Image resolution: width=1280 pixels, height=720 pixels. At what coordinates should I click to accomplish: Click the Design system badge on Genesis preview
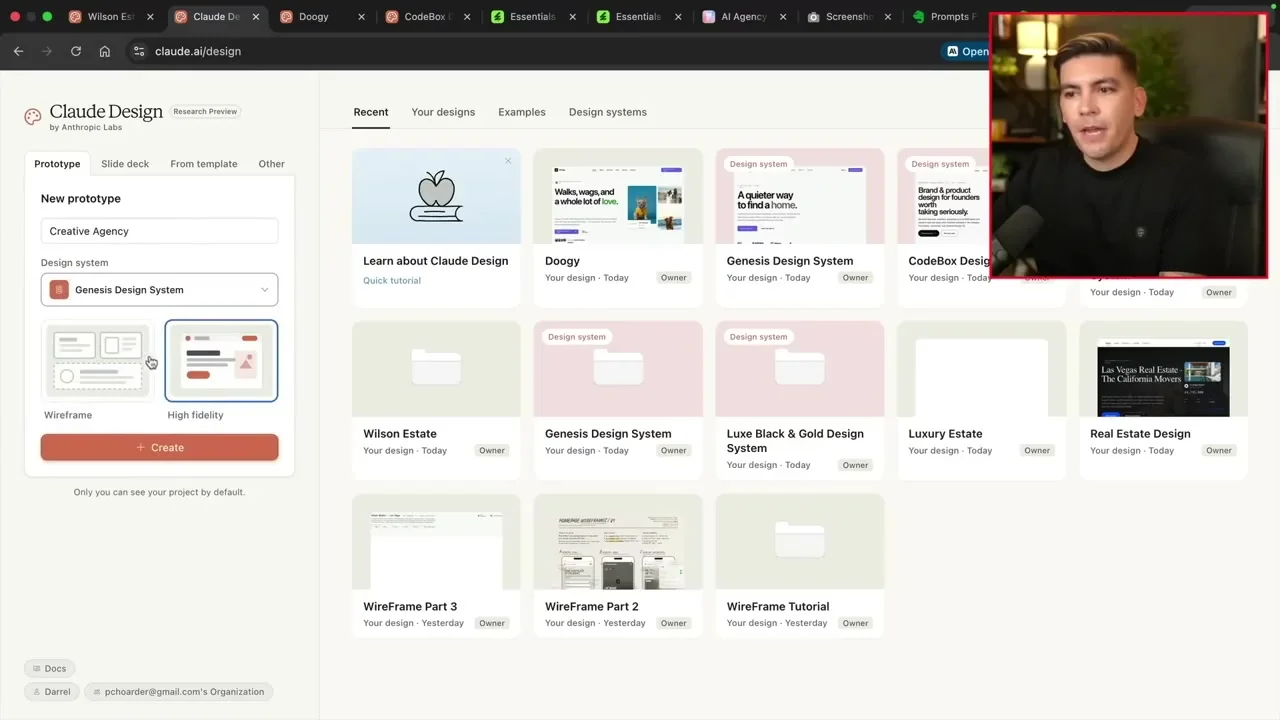click(x=758, y=164)
